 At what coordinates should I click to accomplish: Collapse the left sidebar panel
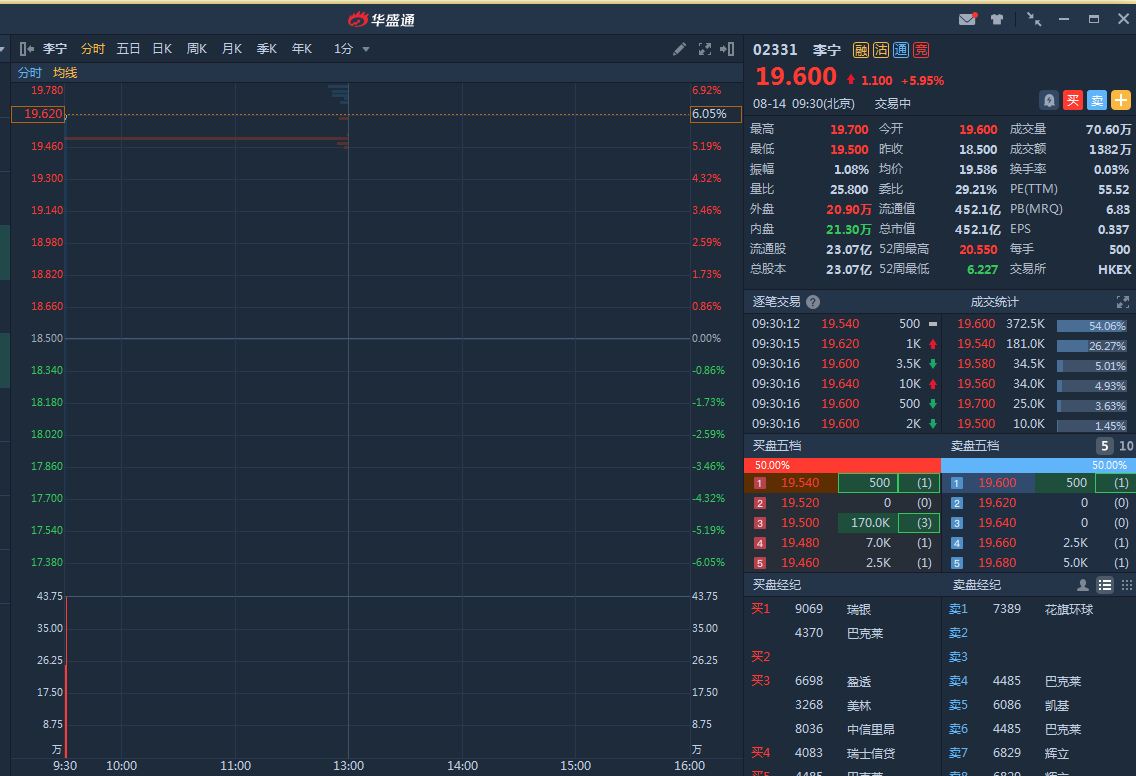27,49
